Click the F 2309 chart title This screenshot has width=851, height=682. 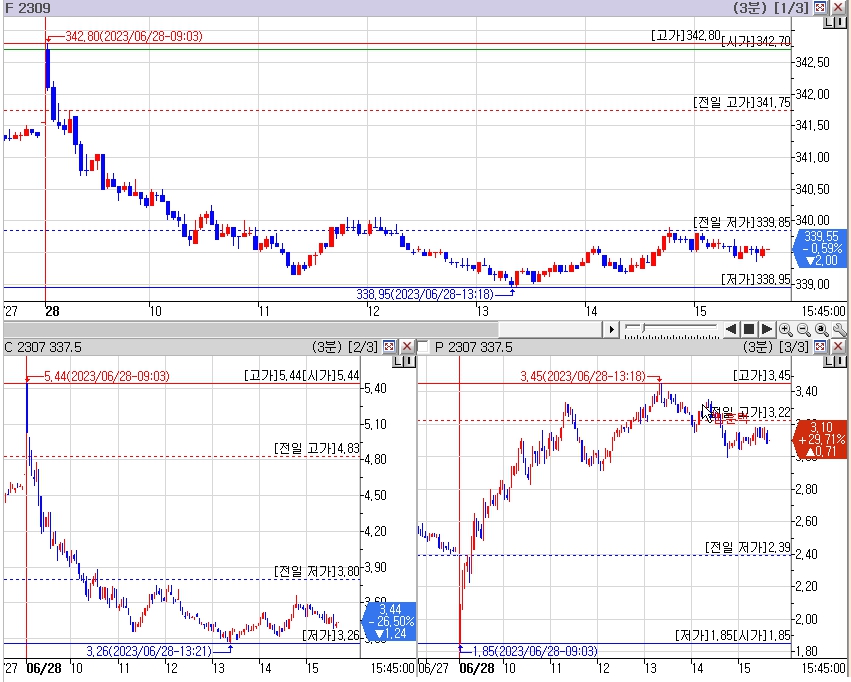click(28, 8)
